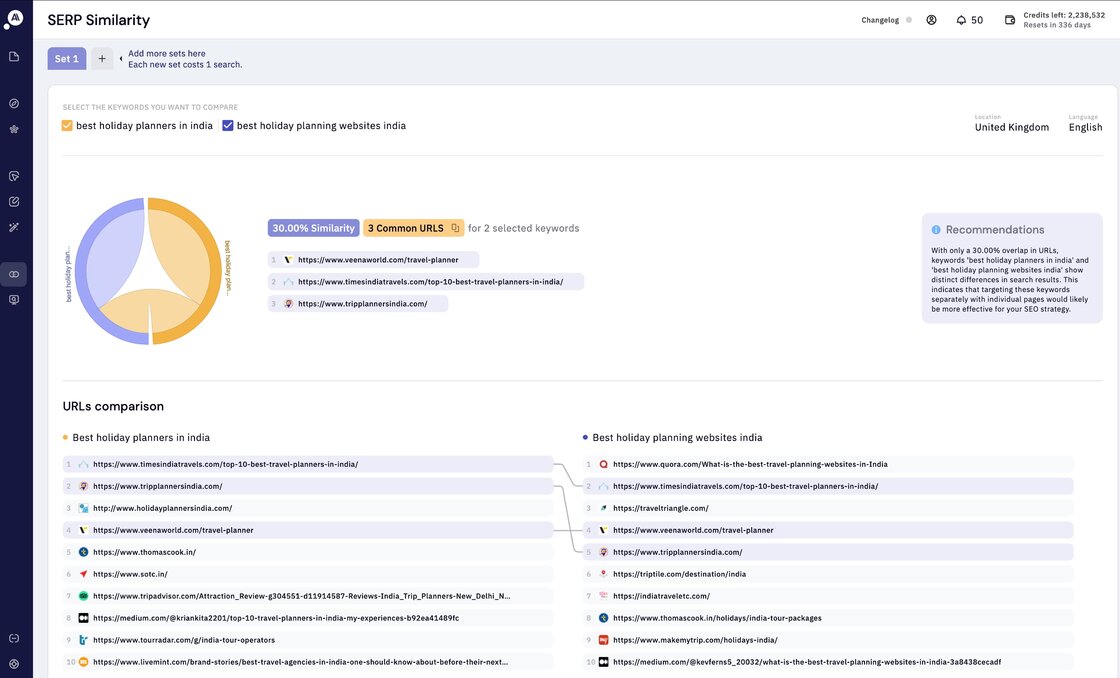Image resolution: width=1120 pixels, height=678 pixels.
Task: Open thomascook india-tour-packages URL
Action: [828, 618]
